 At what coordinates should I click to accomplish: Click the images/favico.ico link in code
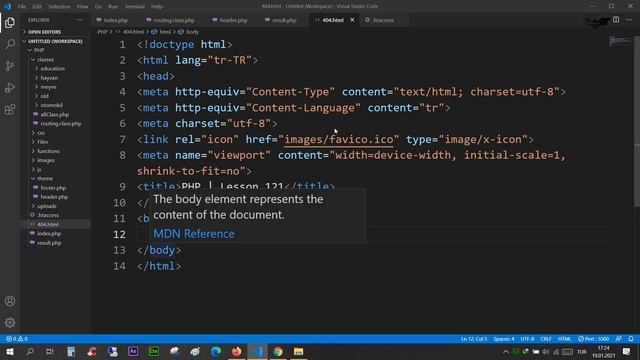[339, 140]
